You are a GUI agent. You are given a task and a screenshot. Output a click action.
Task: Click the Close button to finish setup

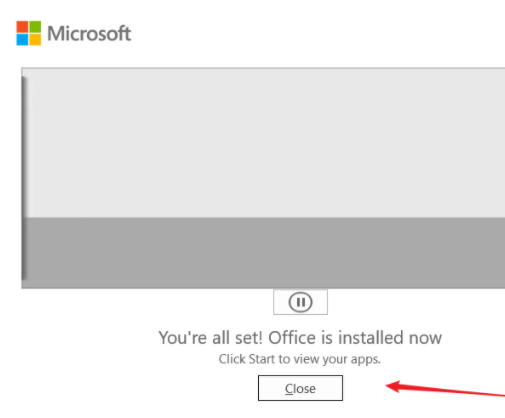[300, 388]
